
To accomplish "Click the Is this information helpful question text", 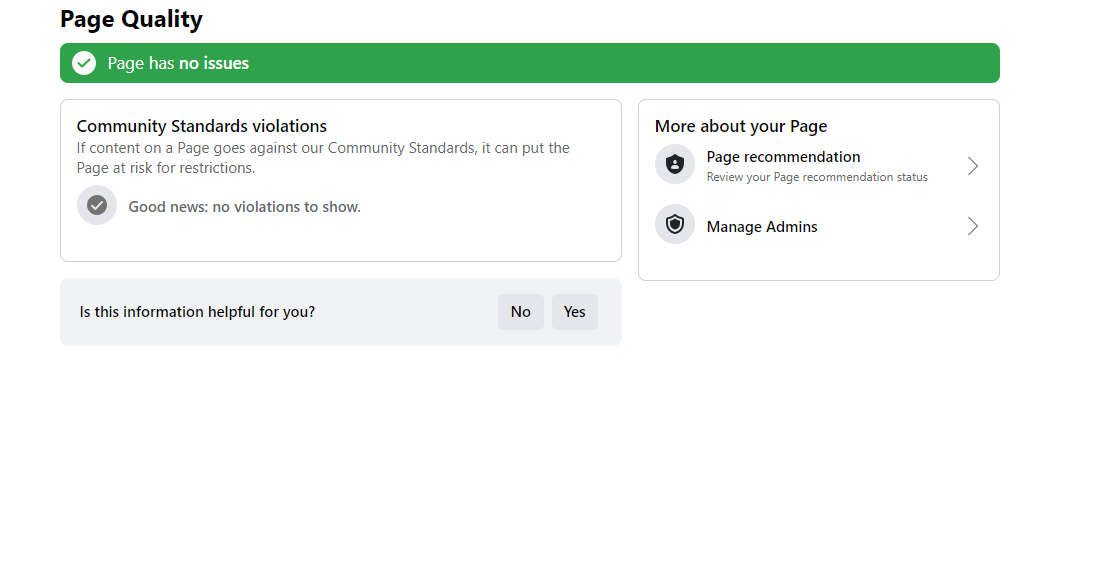I will click(x=197, y=312).
